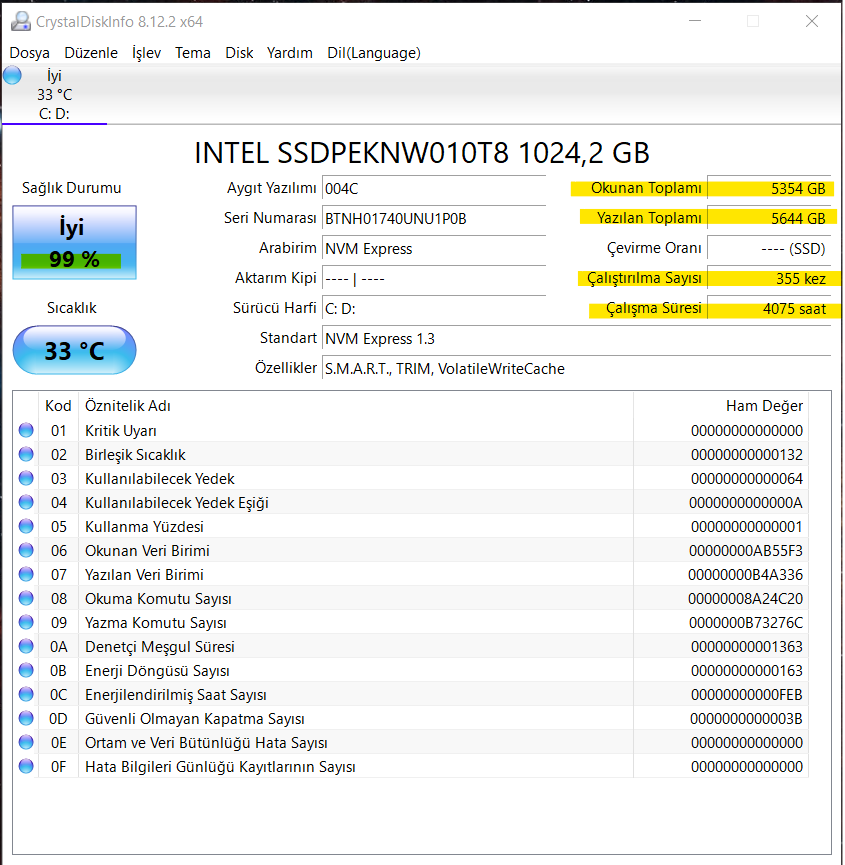Open the Dosya menu
The width and height of the screenshot is (845, 865).
tap(30, 53)
